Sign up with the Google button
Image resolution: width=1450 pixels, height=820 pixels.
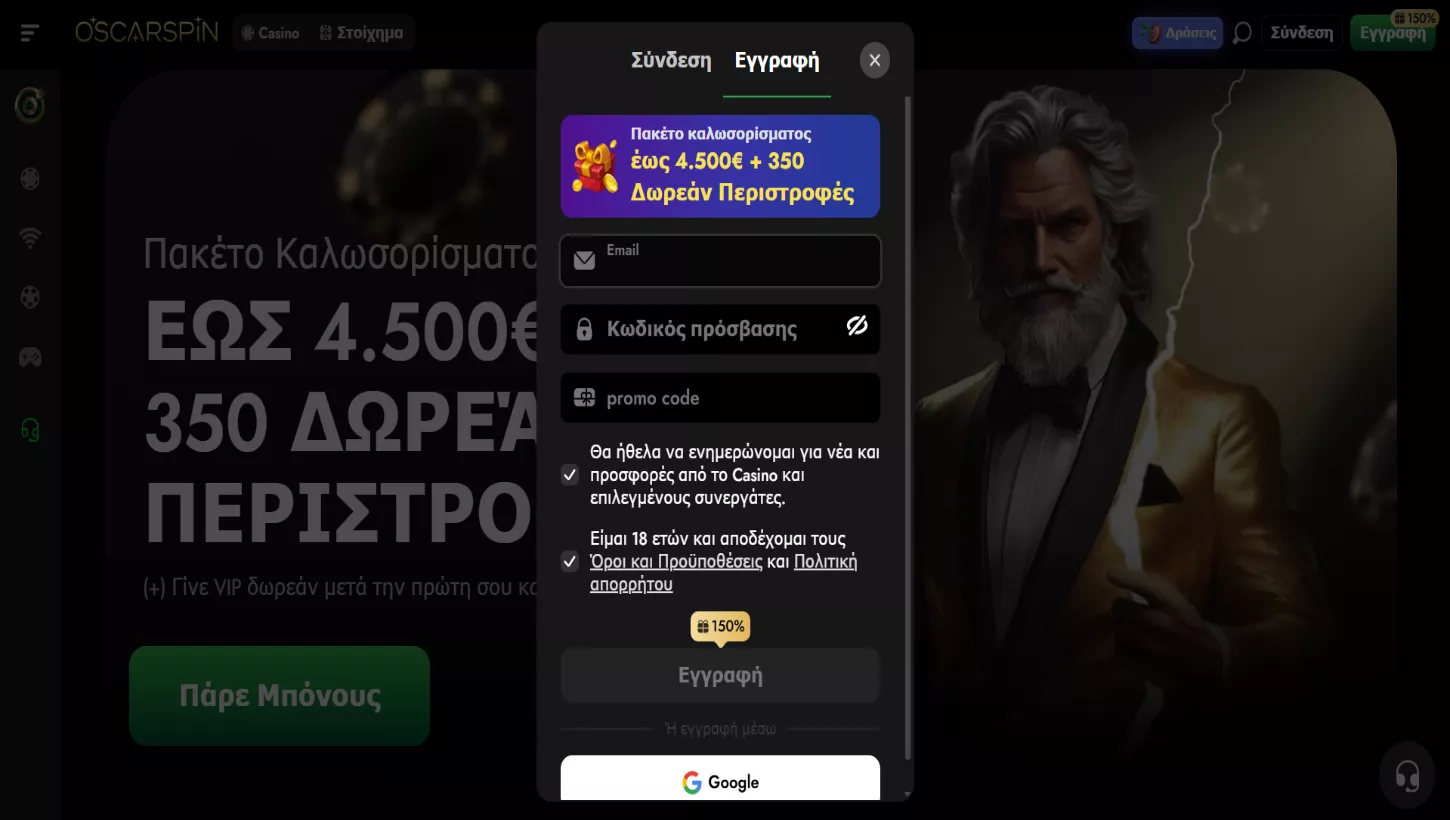720,782
